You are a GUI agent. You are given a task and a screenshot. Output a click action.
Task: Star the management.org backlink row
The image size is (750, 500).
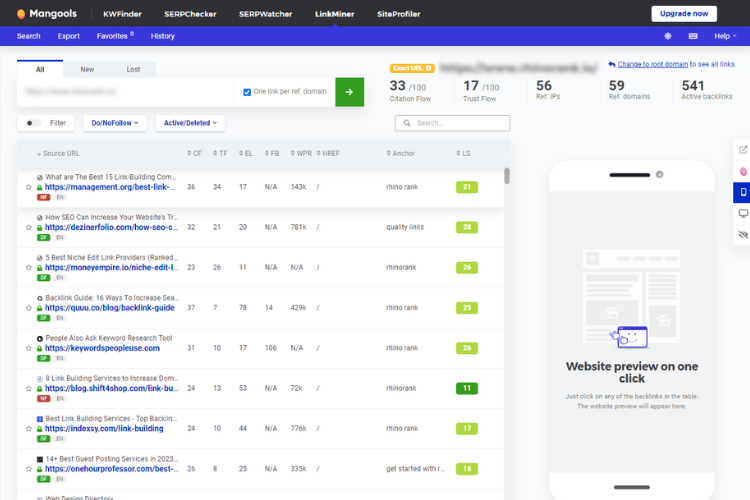pyautogui.click(x=29, y=187)
